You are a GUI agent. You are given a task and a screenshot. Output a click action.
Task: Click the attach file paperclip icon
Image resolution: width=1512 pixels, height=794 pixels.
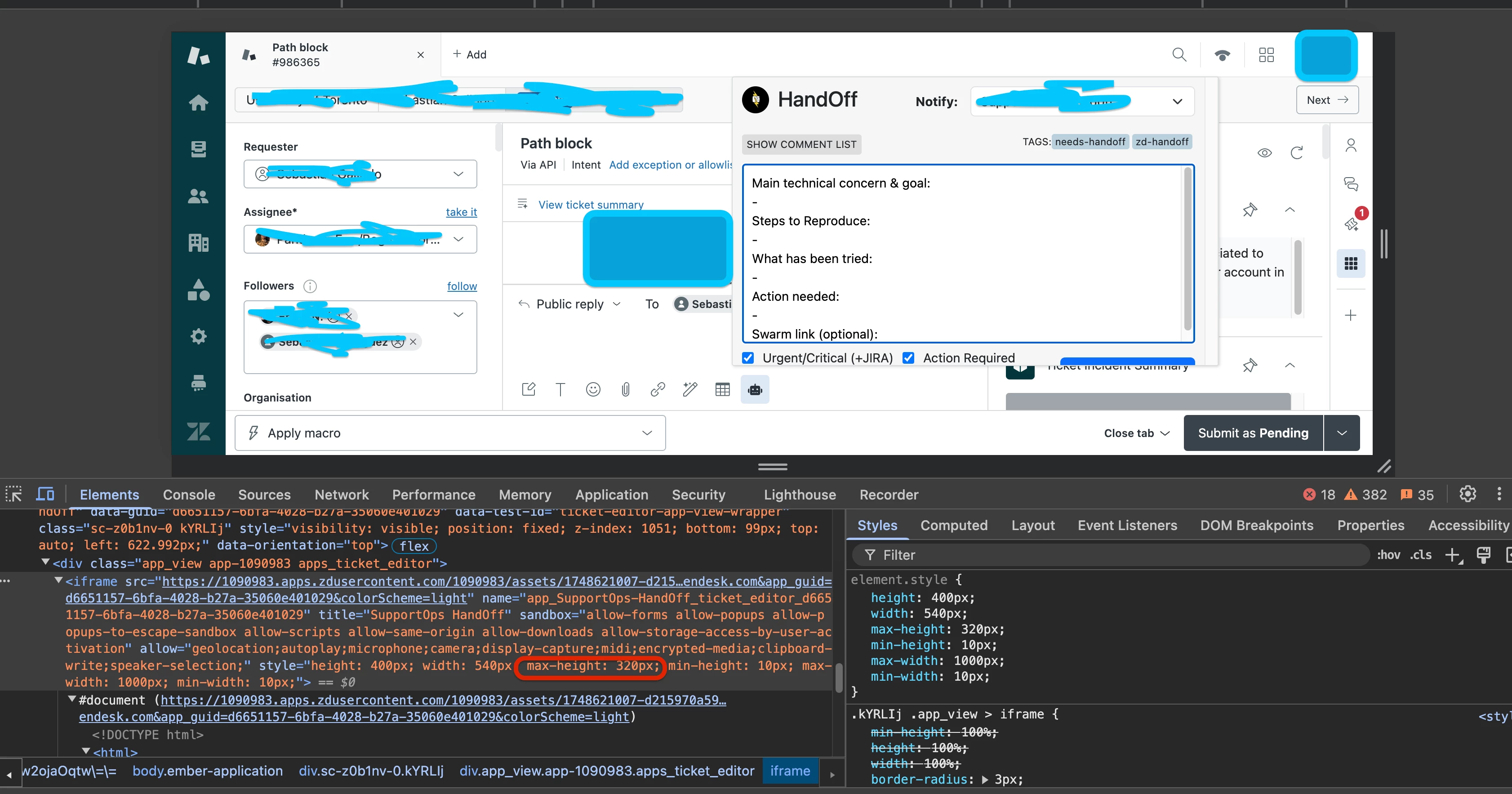pos(626,390)
